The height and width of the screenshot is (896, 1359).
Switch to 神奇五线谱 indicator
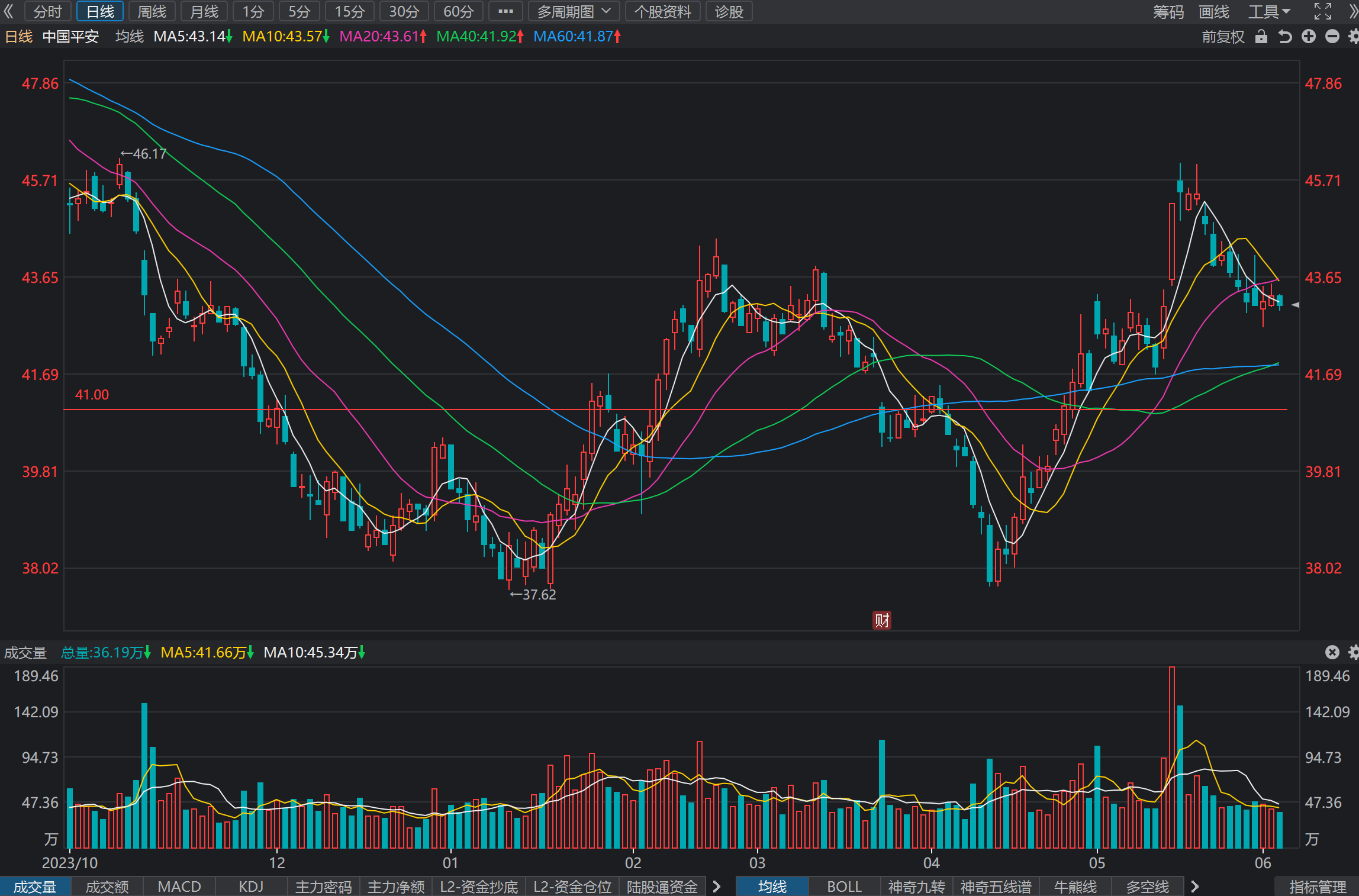coord(996,887)
